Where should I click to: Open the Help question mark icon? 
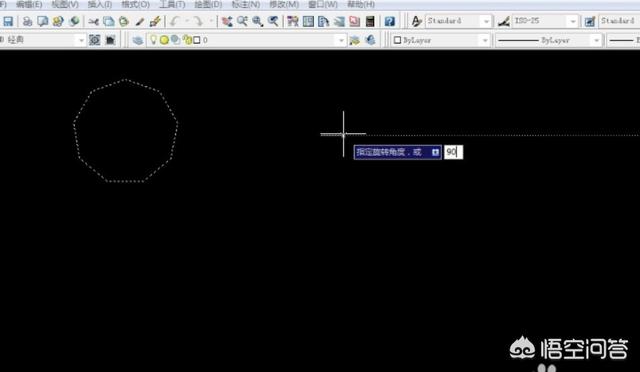[390, 21]
